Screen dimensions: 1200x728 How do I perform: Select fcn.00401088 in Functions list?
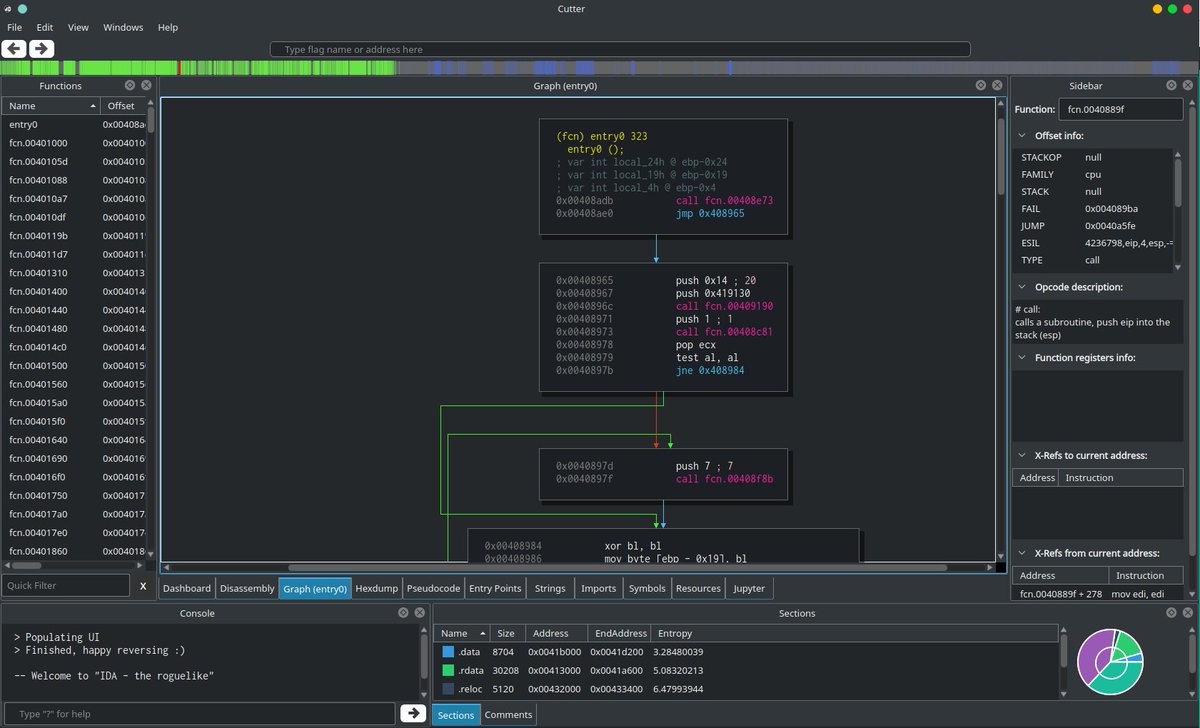point(76,180)
